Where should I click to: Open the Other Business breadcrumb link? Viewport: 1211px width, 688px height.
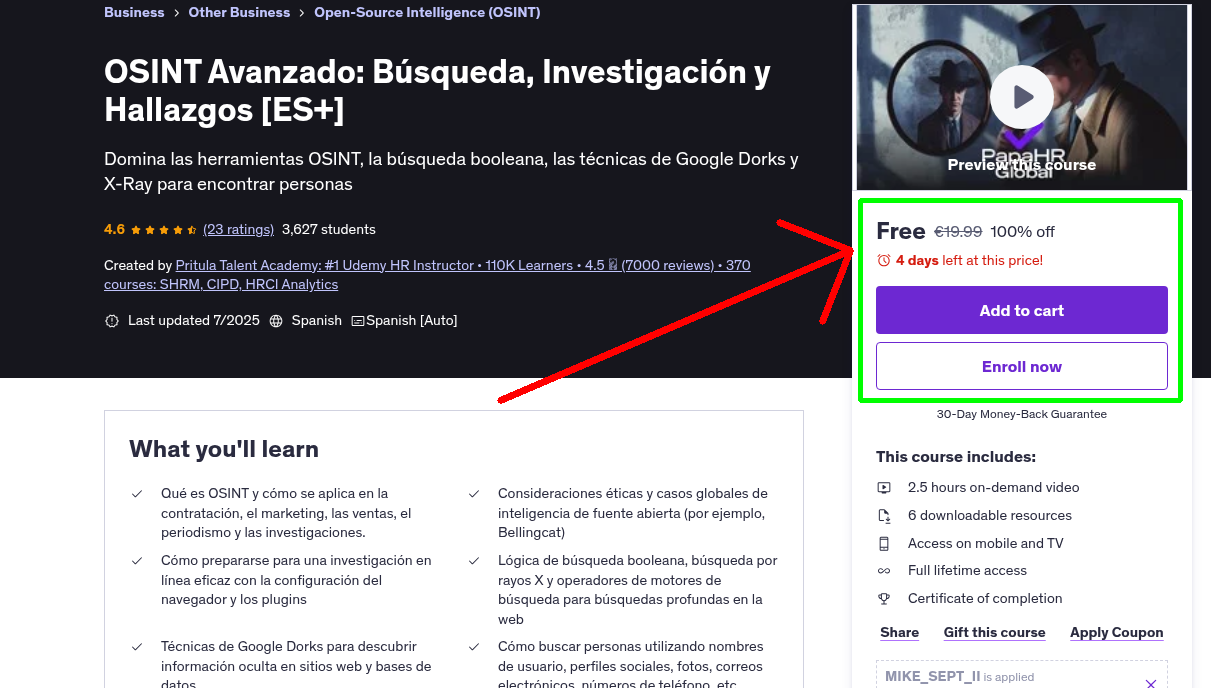pyautogui.click(x=239, y=12)
